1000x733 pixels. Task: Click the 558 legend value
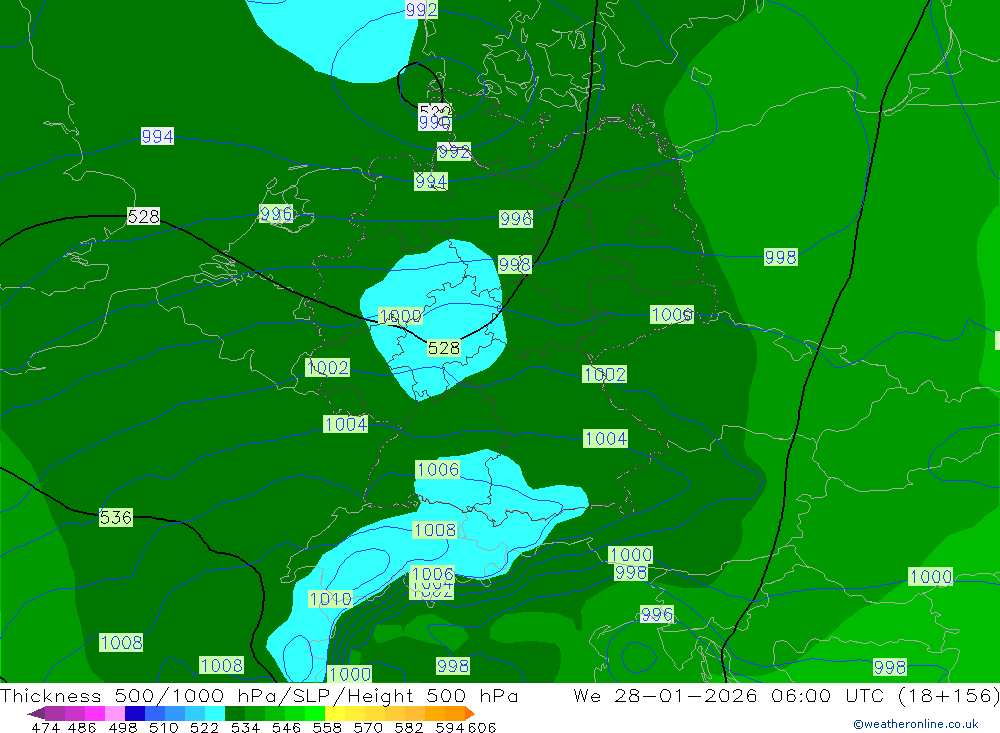point(327,727)
